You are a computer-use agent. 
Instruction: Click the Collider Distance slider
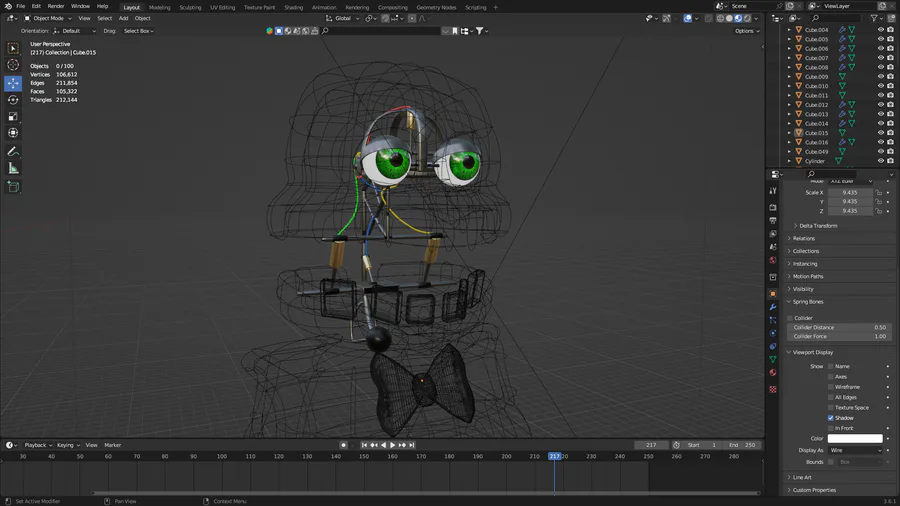tap(839, 328)
